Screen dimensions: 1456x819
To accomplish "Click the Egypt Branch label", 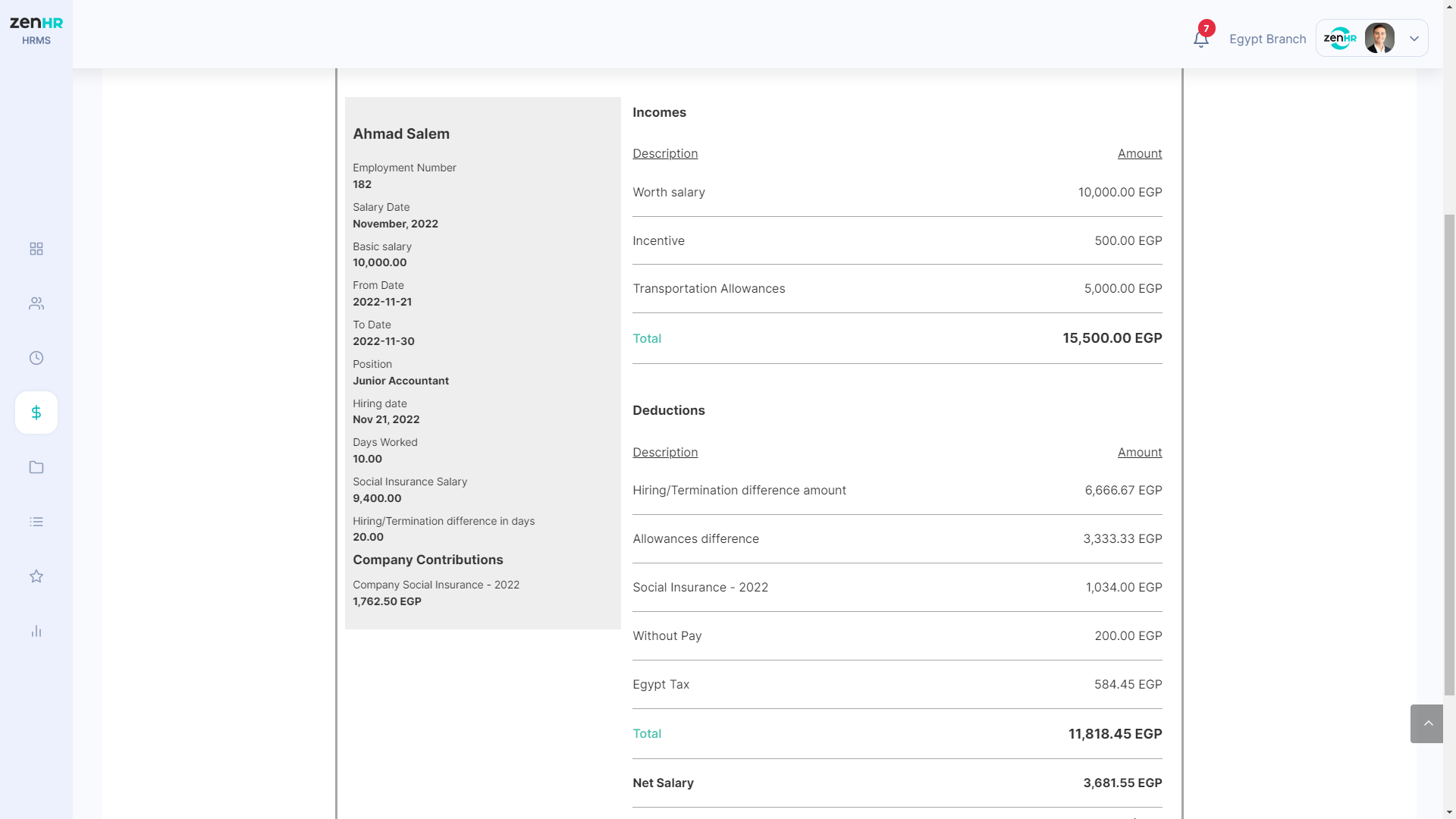I will pos(1267,39).
